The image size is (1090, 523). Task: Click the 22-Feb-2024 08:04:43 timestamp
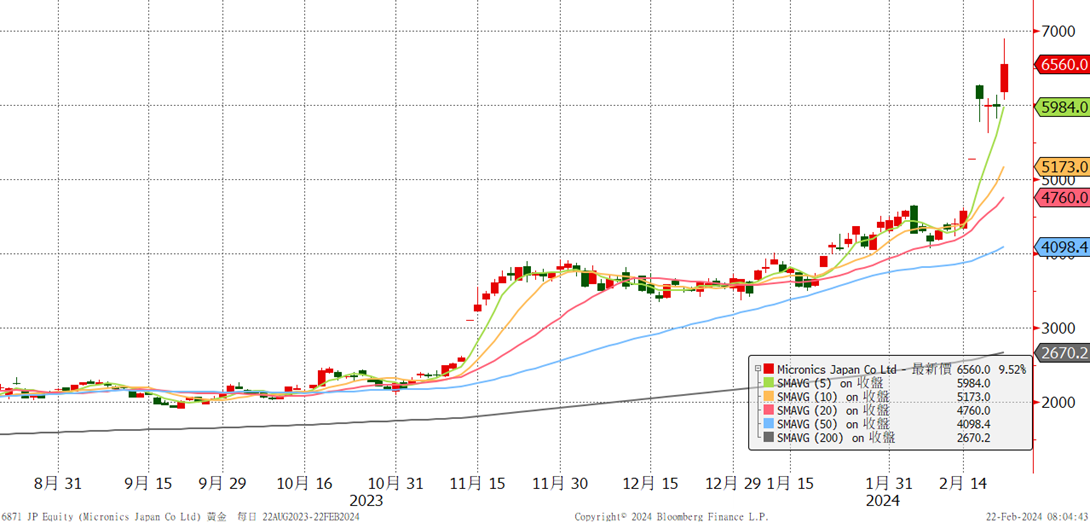click(1036, 517)
